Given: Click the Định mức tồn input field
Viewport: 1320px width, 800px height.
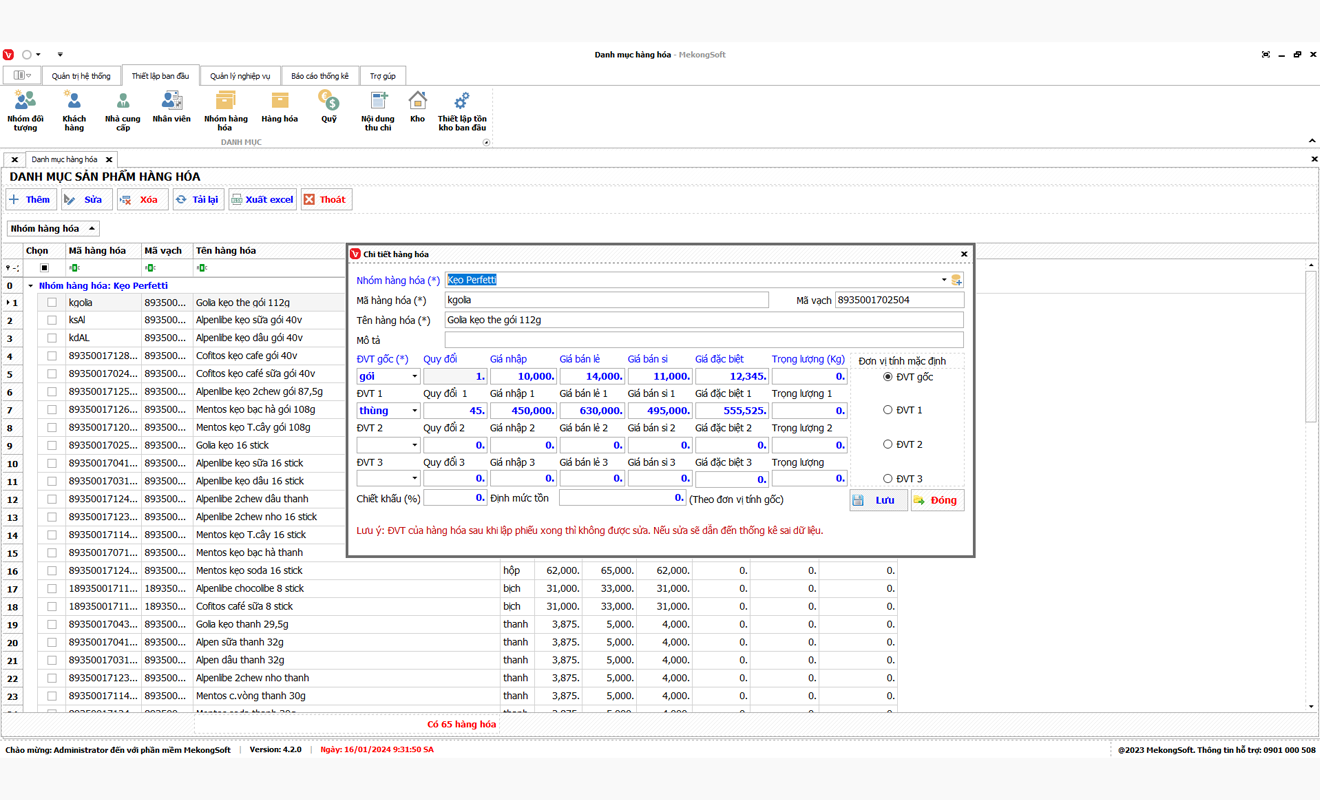Looking at the screenshot, I should click(x=623, y=498).
